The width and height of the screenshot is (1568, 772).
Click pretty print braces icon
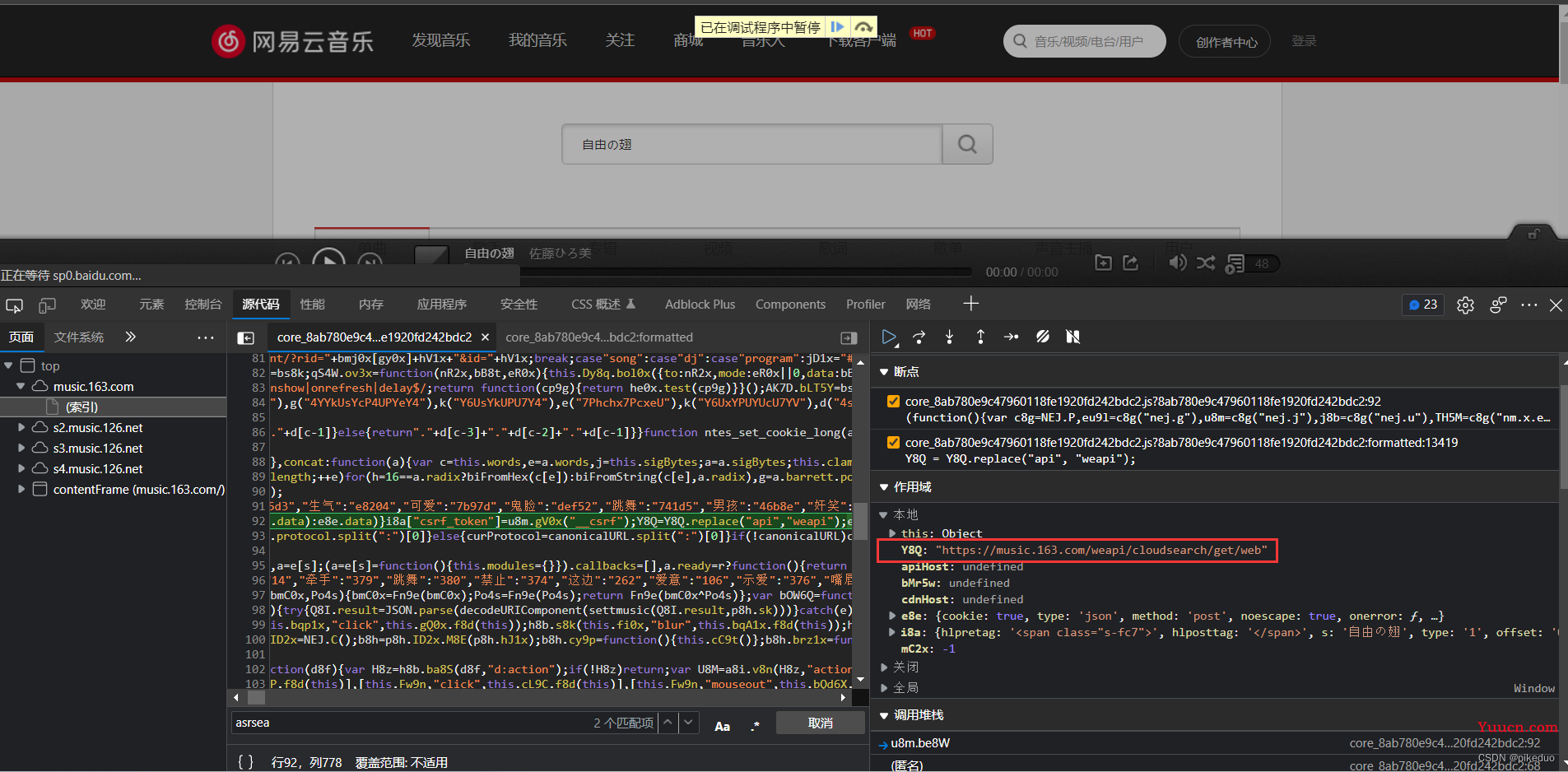click(x=245, y=762)
